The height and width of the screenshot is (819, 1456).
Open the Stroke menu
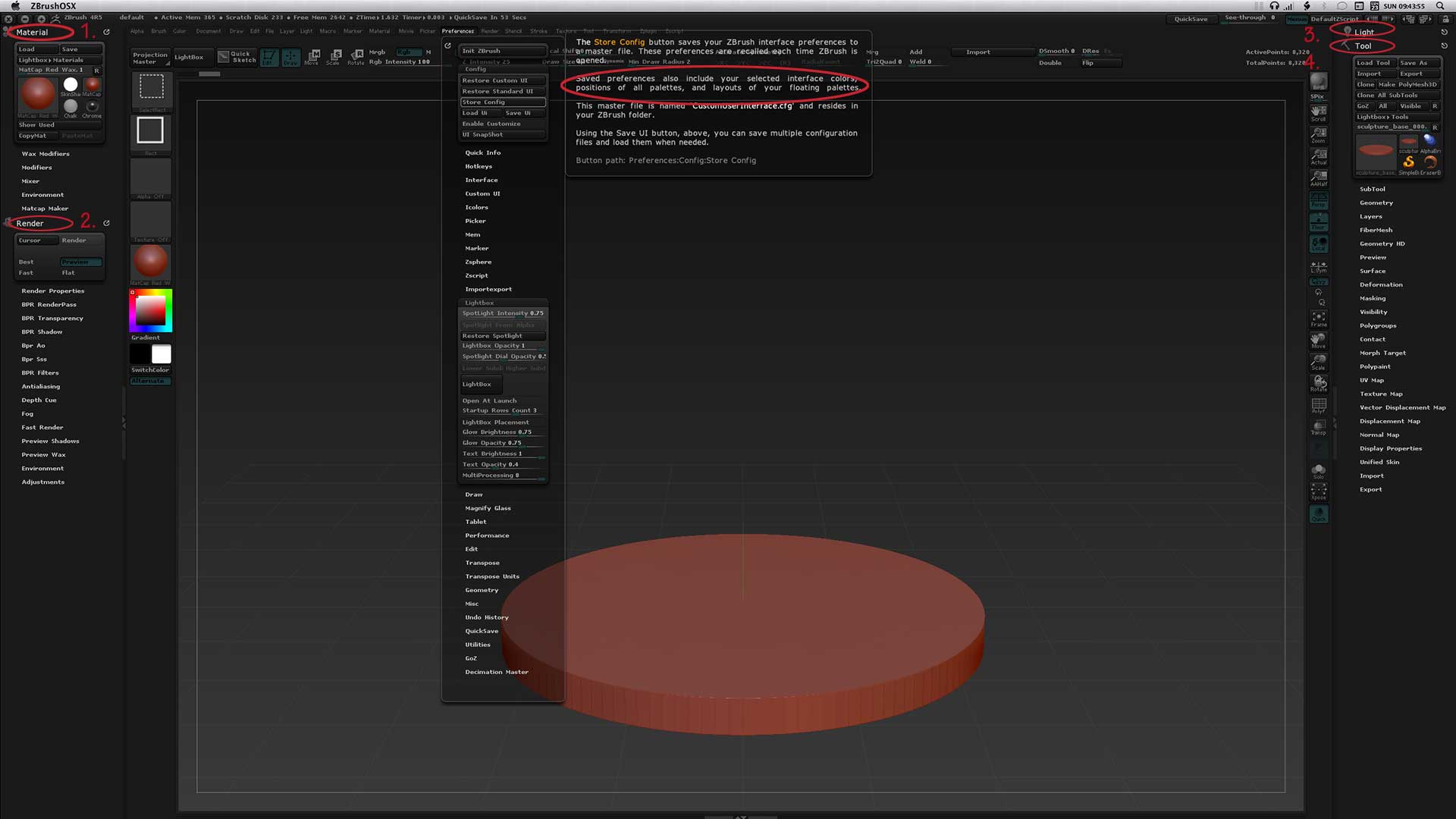coord(538,31)
